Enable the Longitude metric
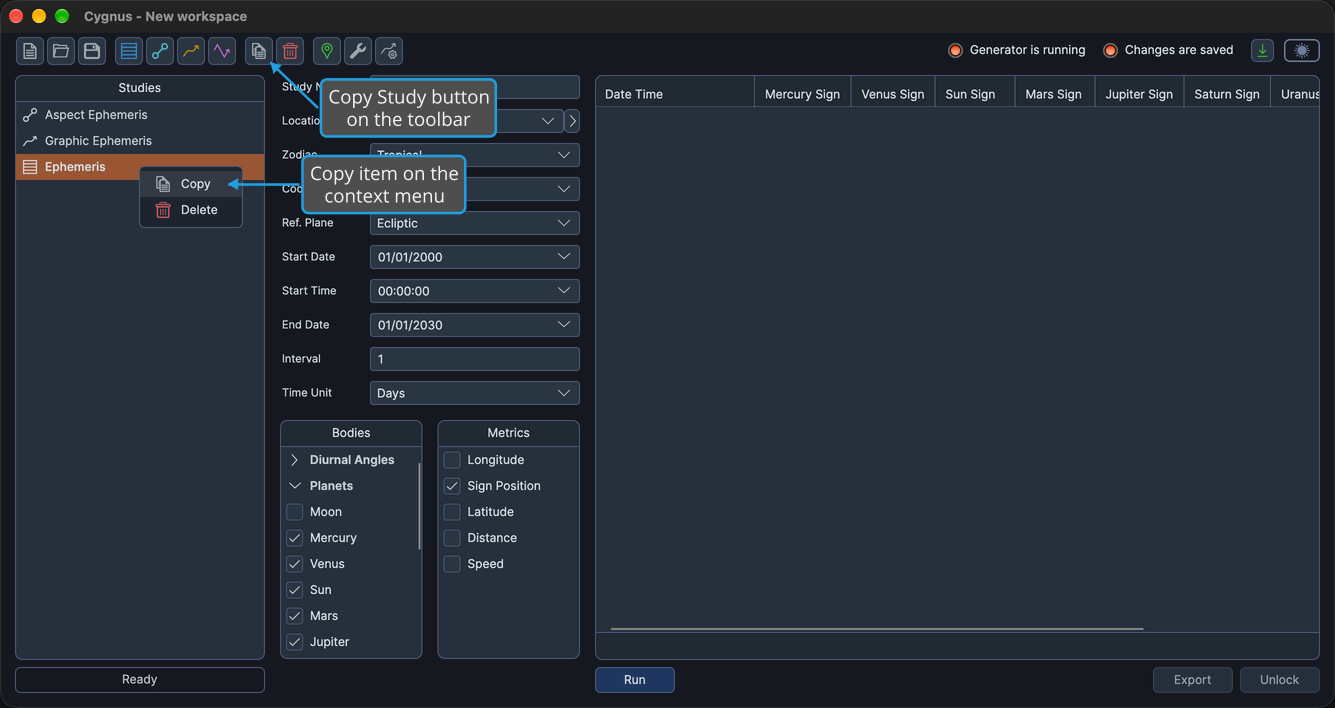 452,460
